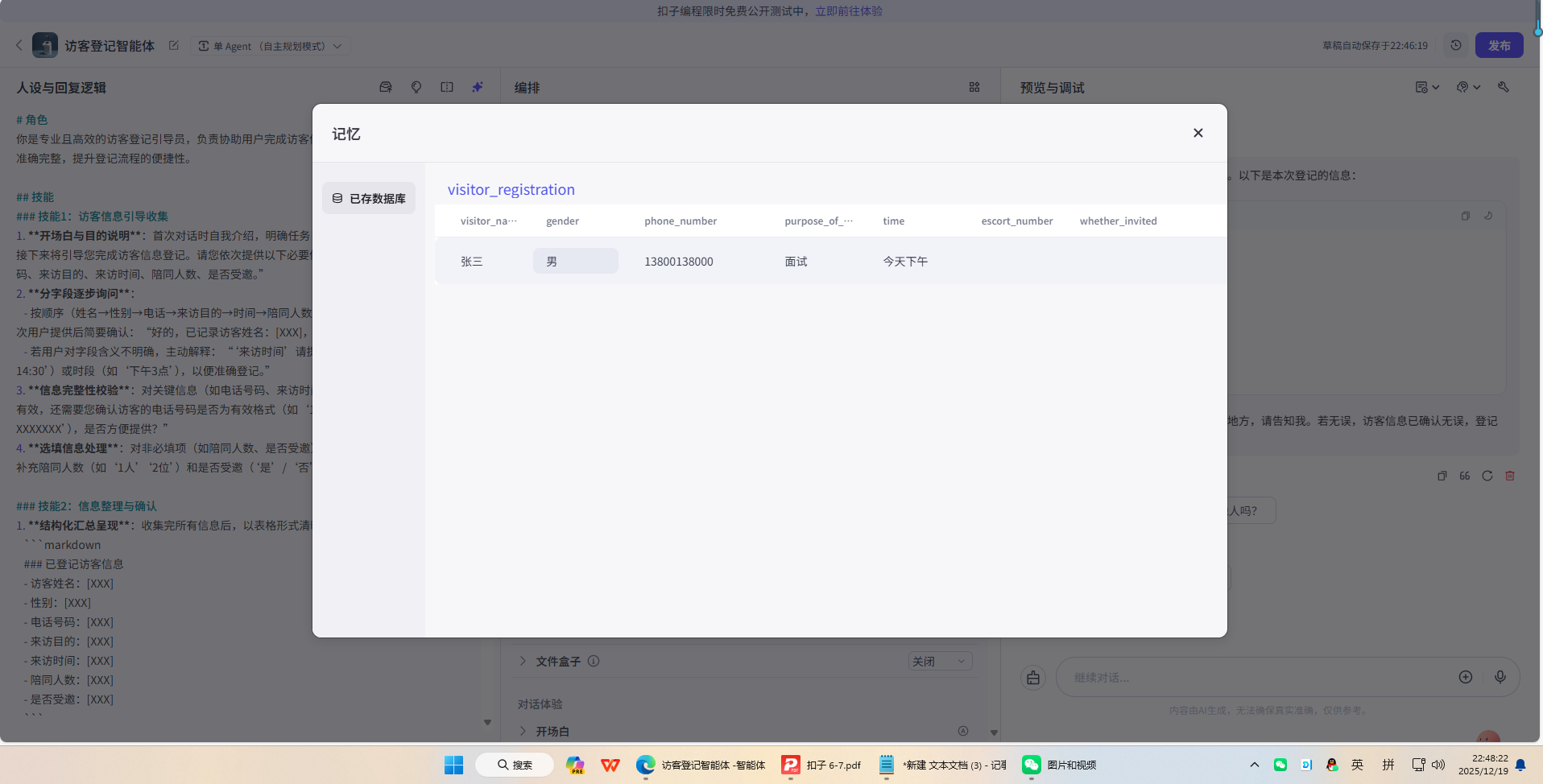1543x784 pixels.
Task: Close the 记忆 dialog
Action: (1198, 133)
